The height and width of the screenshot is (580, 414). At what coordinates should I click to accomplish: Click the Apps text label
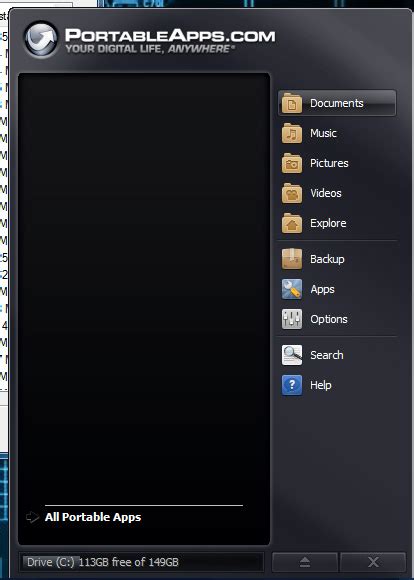point(322,289)
